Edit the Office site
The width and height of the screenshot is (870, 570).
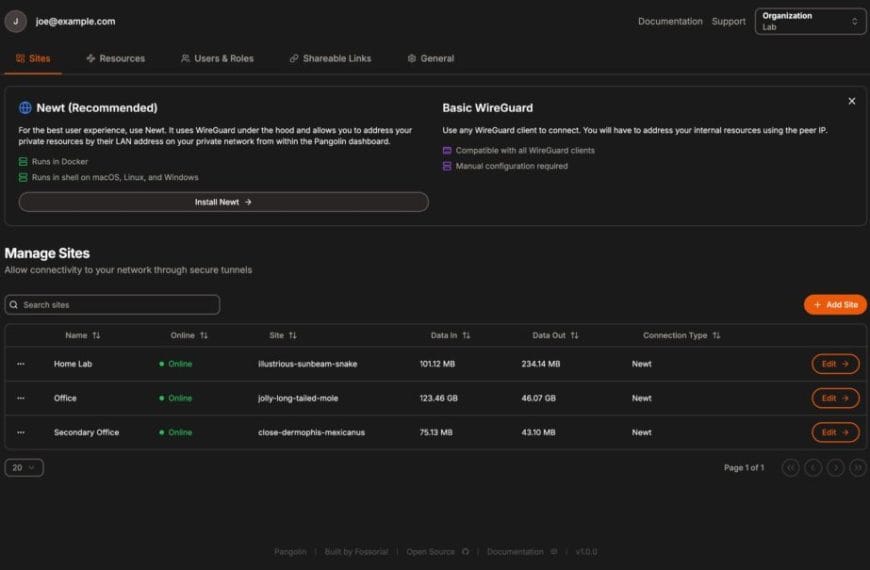[835, 398]
